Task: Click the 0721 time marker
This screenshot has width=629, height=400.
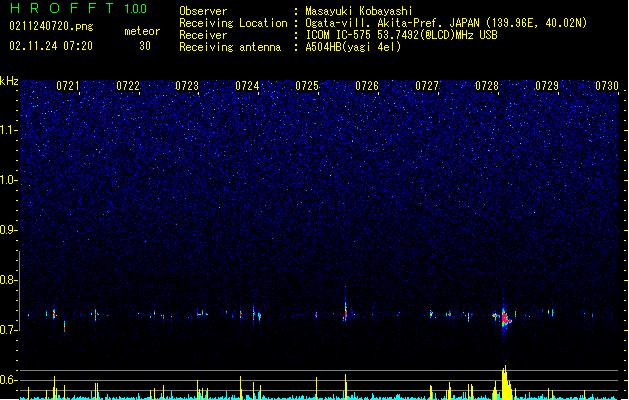Action: [67, 86]
